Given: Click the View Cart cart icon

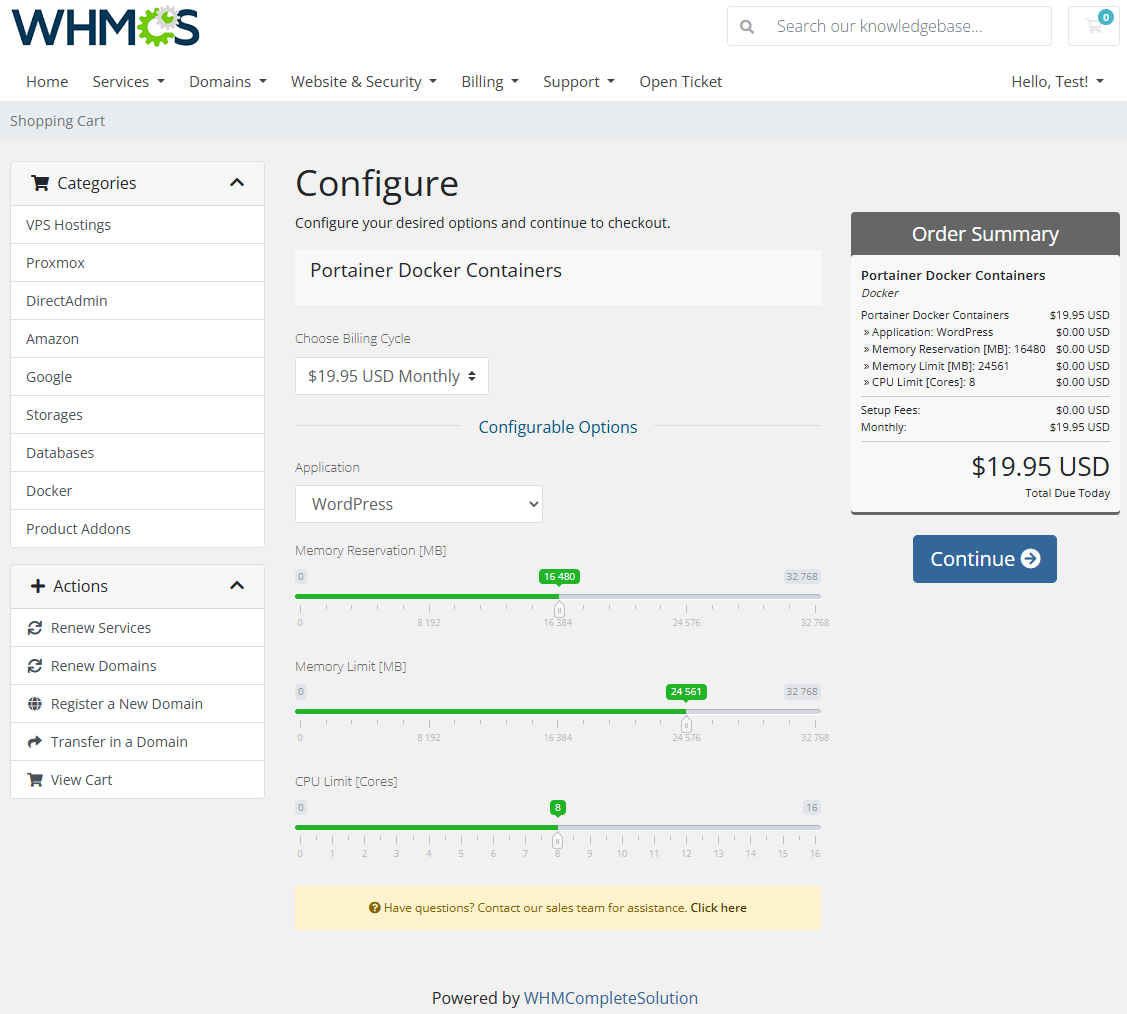Looking at the screenshot, I should (x=34, y=780).
